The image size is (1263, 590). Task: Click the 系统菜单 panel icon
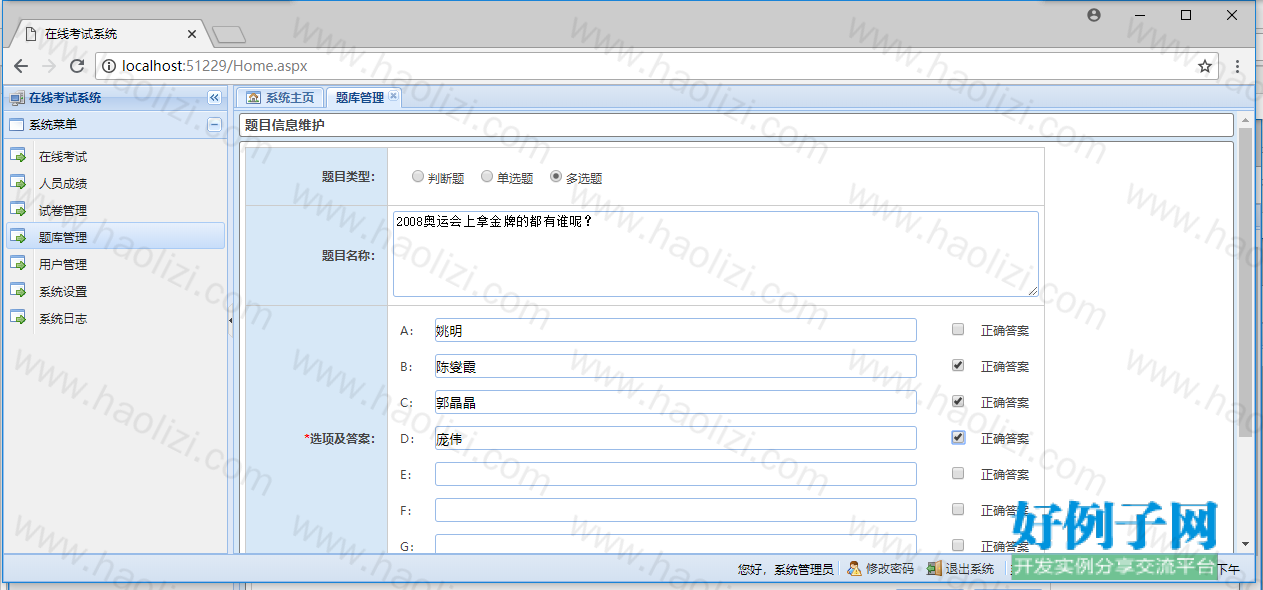pyautogui.click(x=16, y=125)
